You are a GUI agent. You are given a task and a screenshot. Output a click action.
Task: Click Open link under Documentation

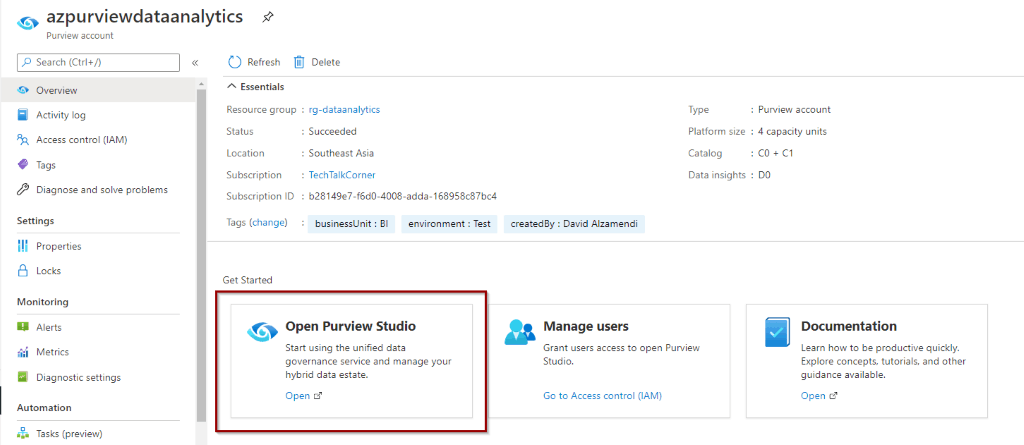click(820, 395)
